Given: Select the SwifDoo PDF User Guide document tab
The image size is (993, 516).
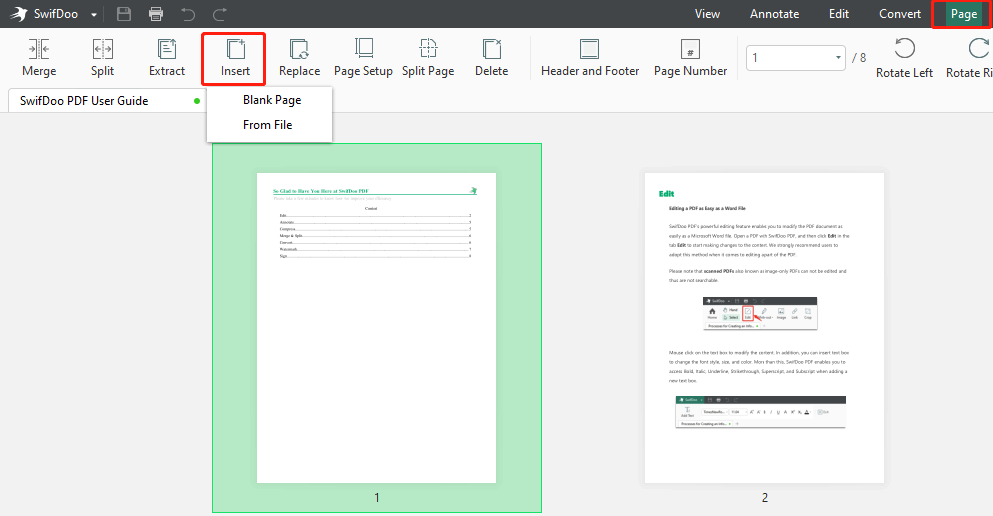Looking at the screenshot, I should [x=106, y=101].
